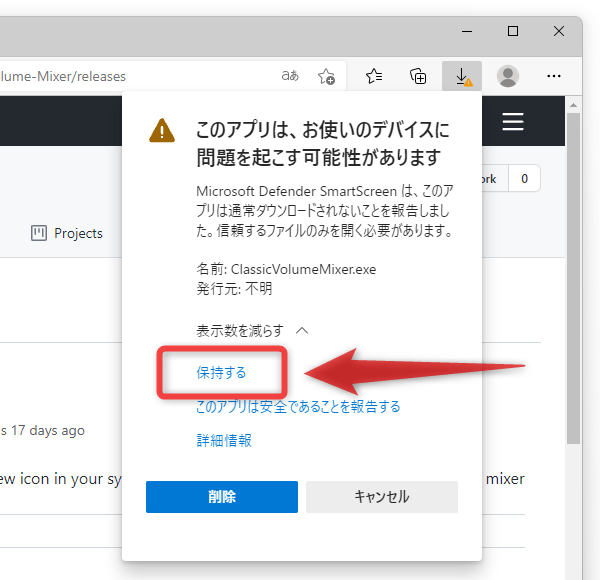Click the 削除 button

pos(222,497)
